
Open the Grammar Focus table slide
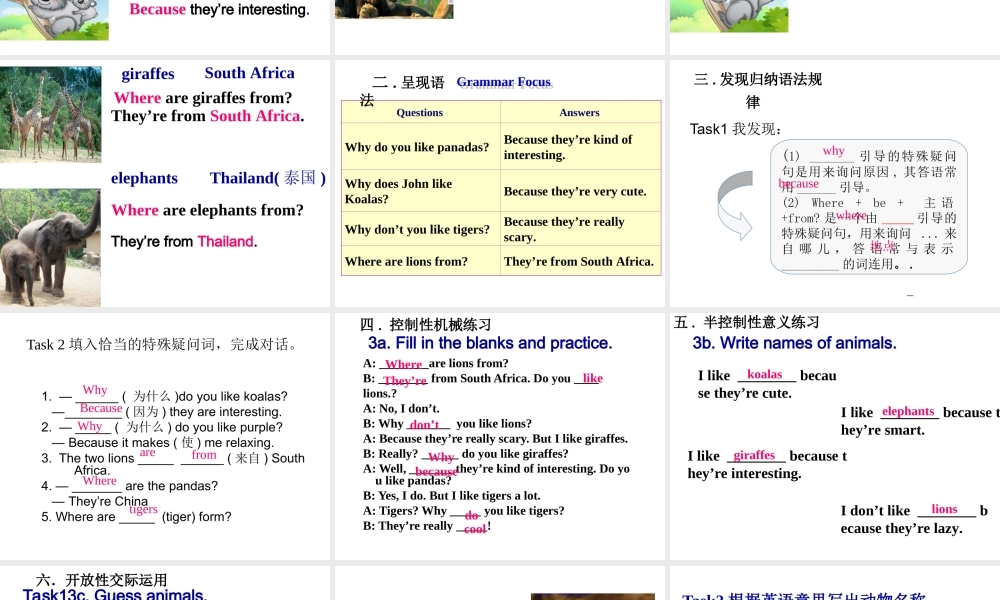click(x=499, y=184)
